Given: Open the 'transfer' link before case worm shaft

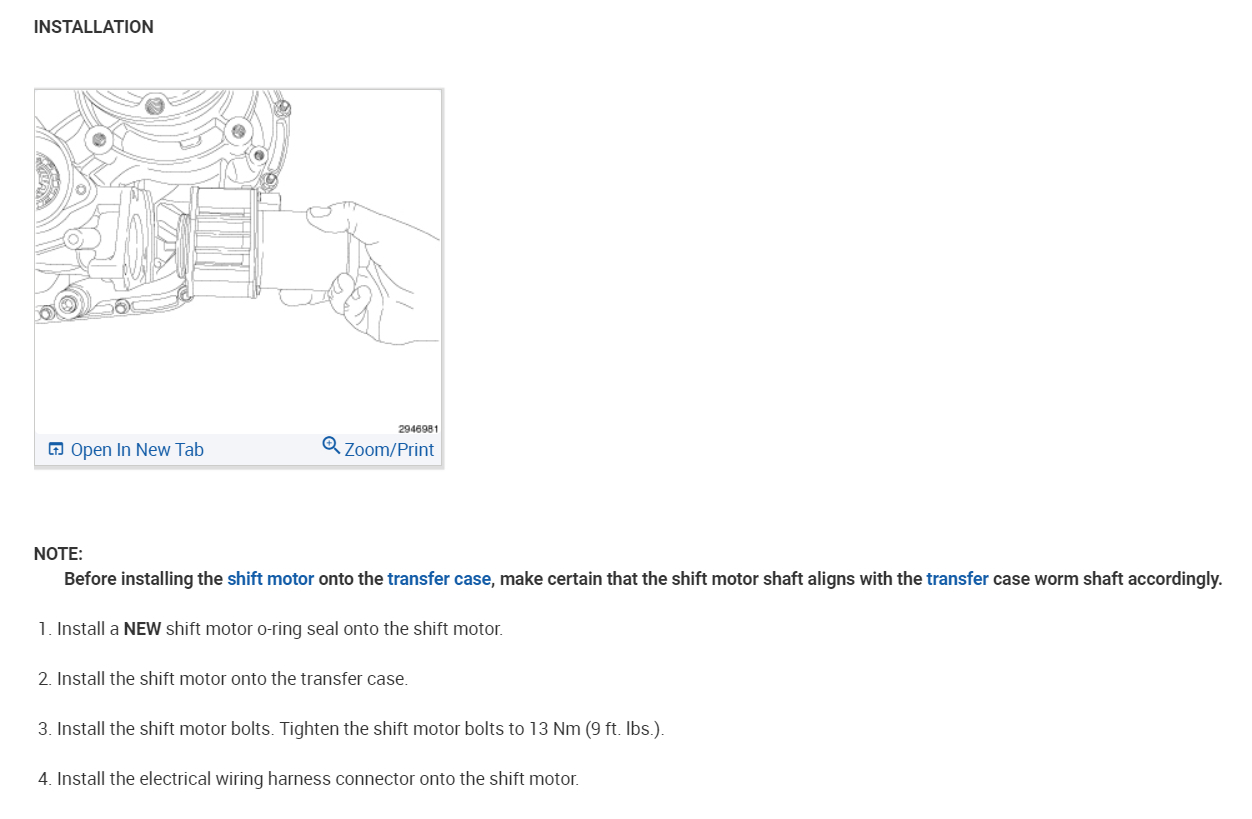Looking at the screenshot, I should click(957, 579).
